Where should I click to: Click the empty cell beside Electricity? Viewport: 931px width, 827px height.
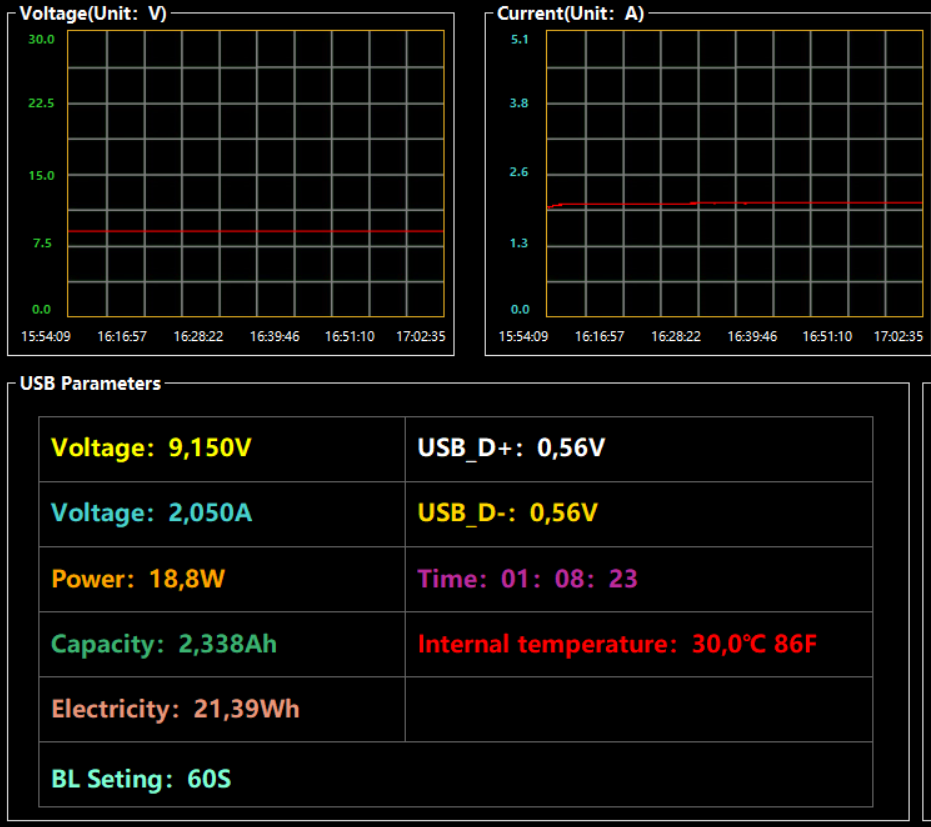639,709
